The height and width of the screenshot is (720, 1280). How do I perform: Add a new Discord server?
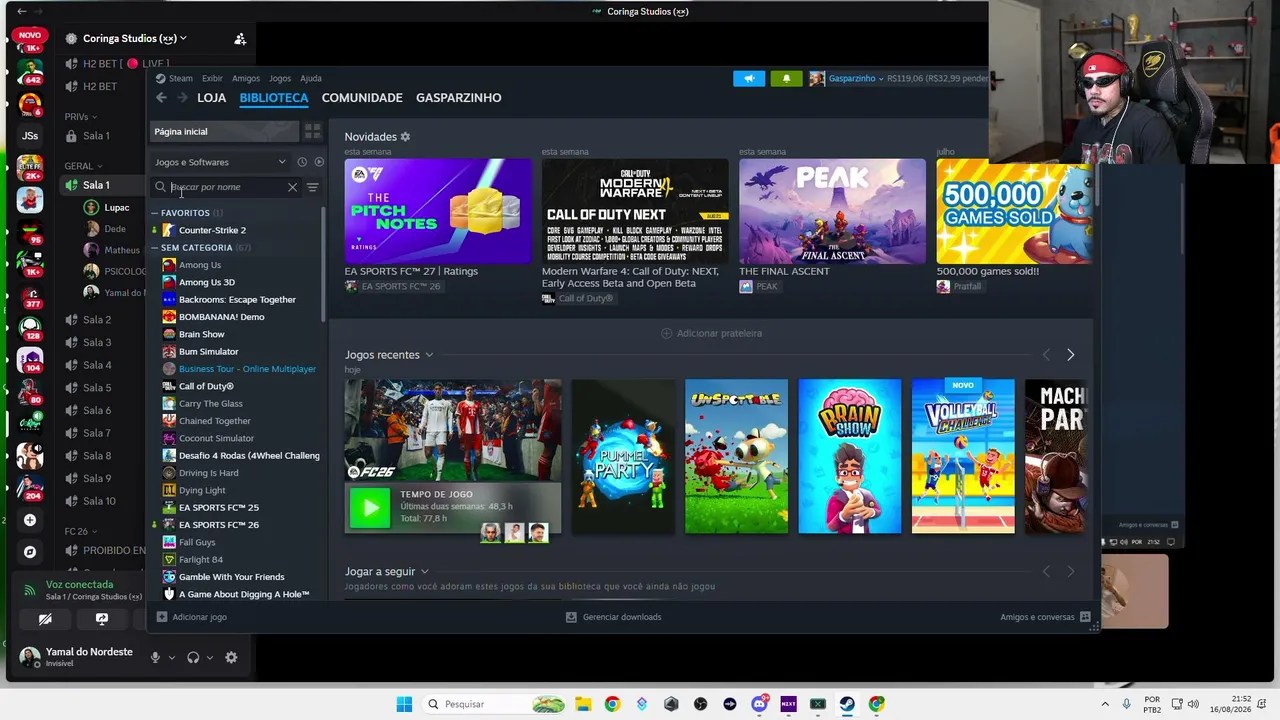pos(30,520)
